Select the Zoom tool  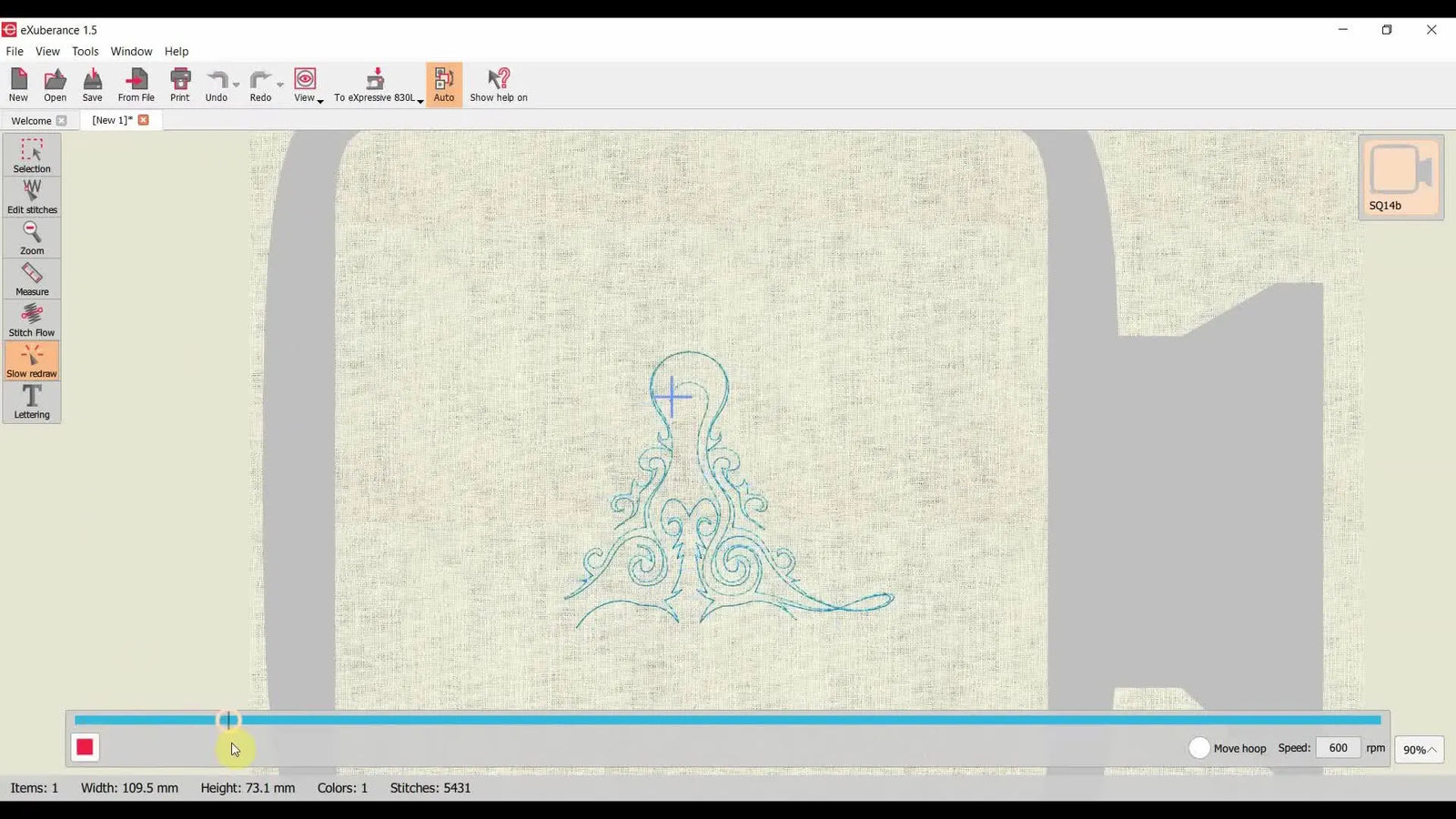click(x=32, y=237)
